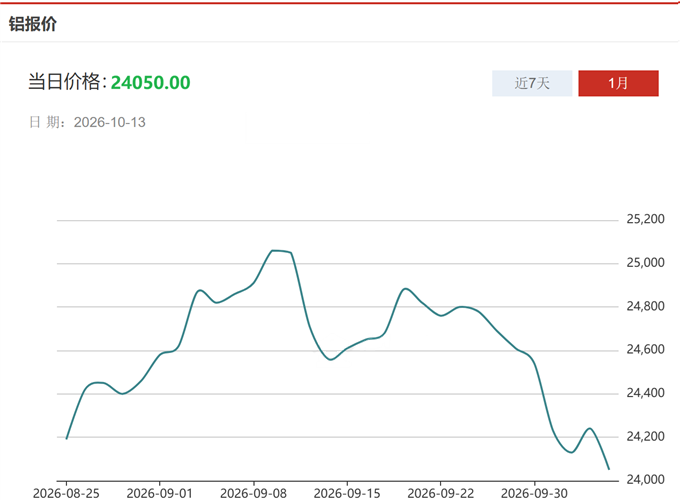Click the 铝报价 heading

pyautogui.click(x=33, y=24)
